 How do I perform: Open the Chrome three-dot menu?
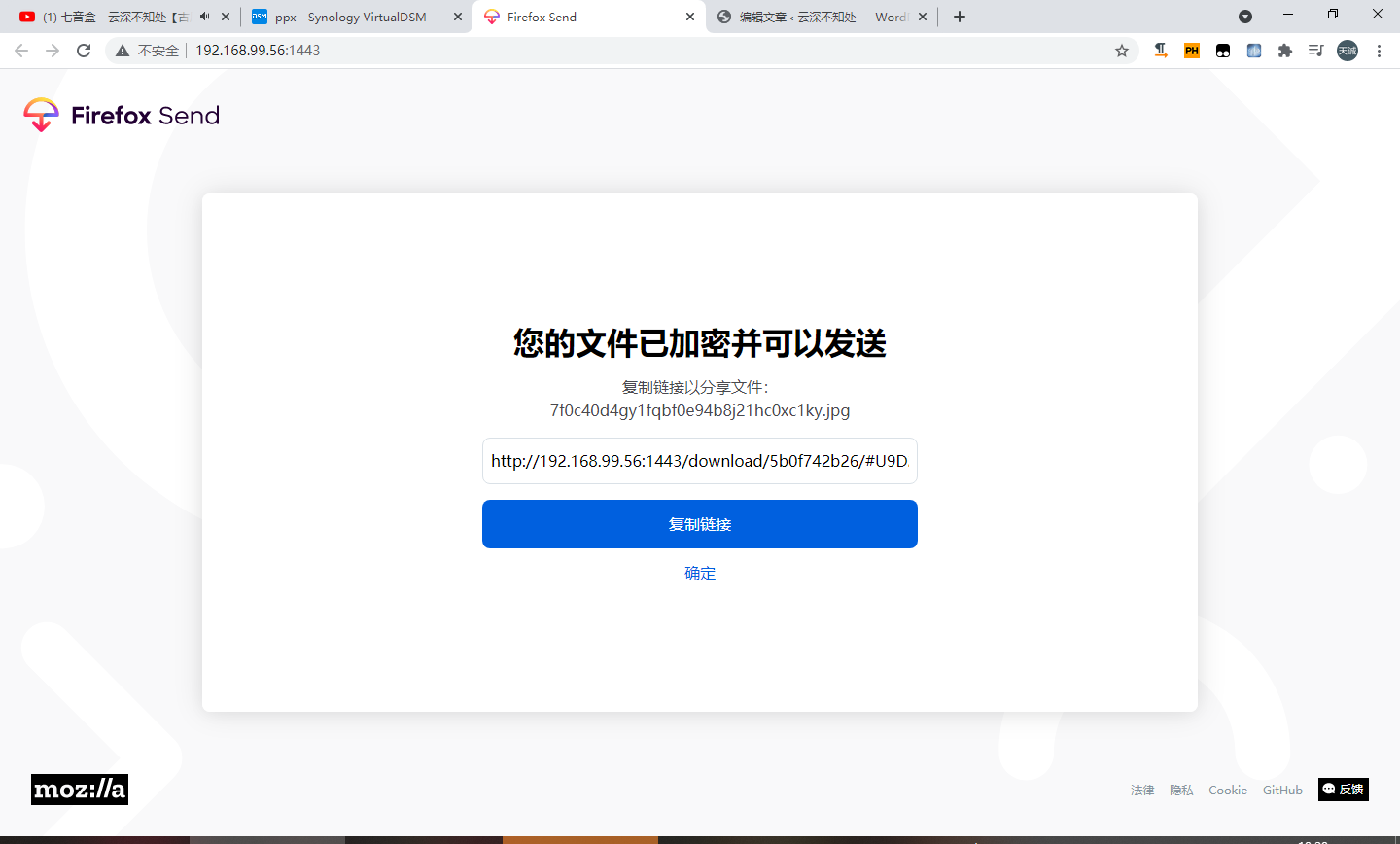coord(1380,50)
